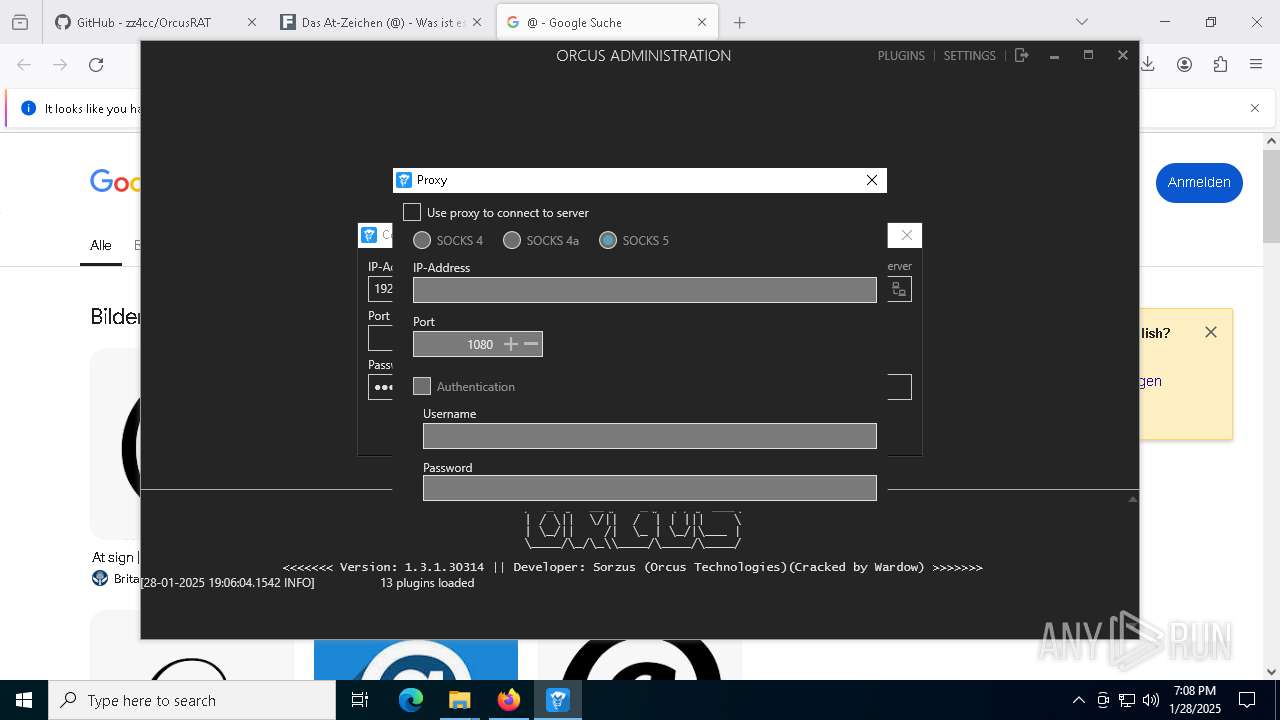The width and height of the screenshot is (1280, 720).
Task: Click the Firefox View icon
Action: click(20, 22)
